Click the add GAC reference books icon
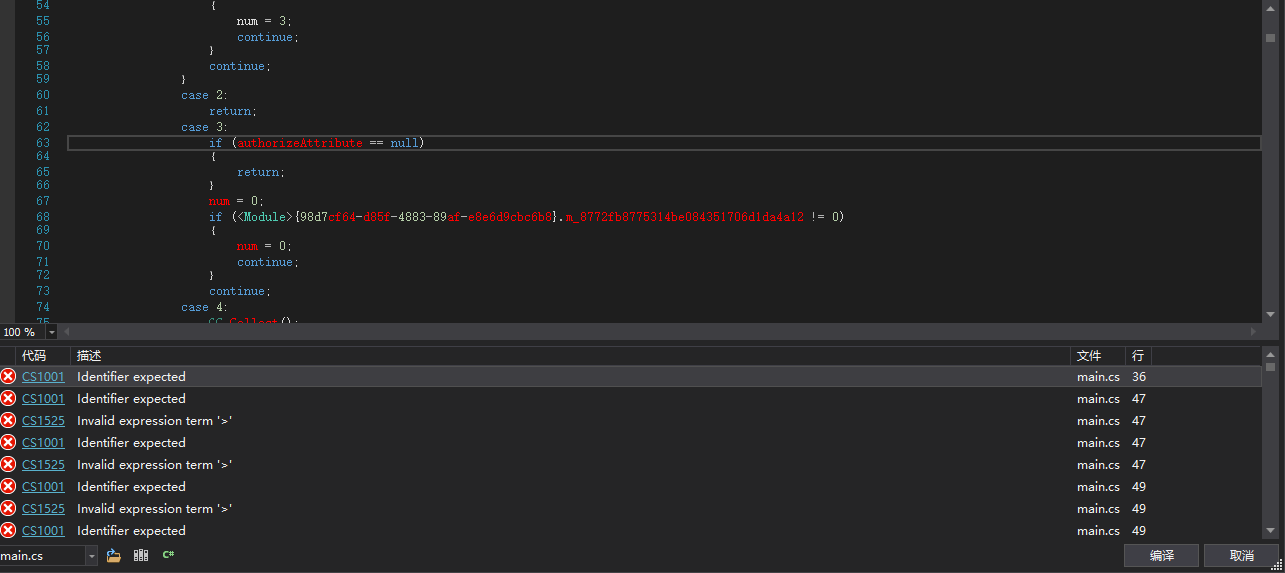Image resolution: width=1285 pixels, height=573 pixels. click(141, 555)
